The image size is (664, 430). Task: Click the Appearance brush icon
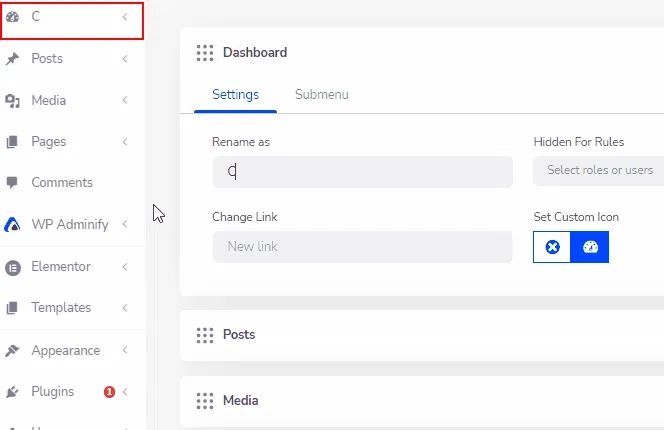click(12, 350)
